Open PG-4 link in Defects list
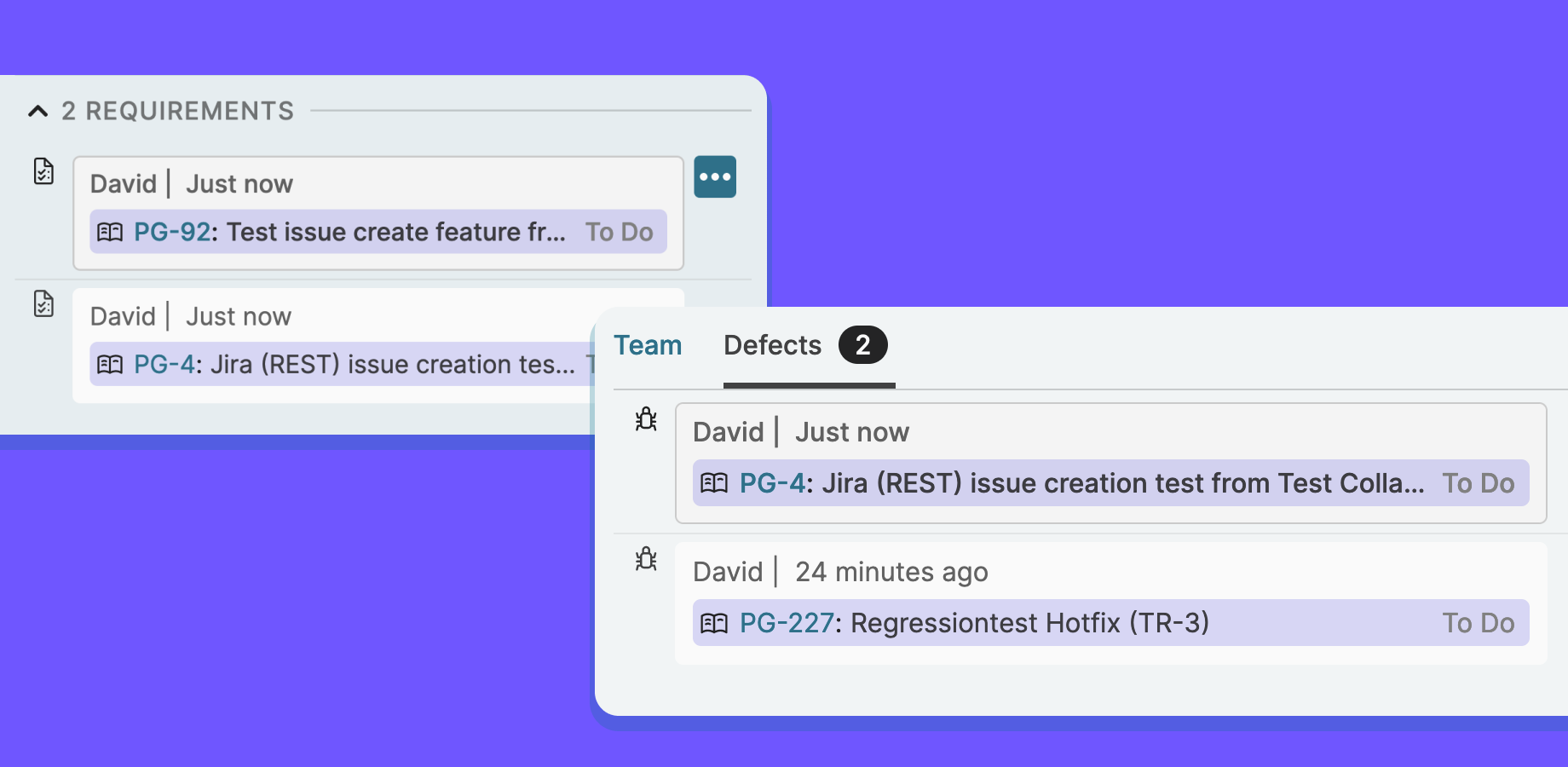 click(x=771, y=483)
